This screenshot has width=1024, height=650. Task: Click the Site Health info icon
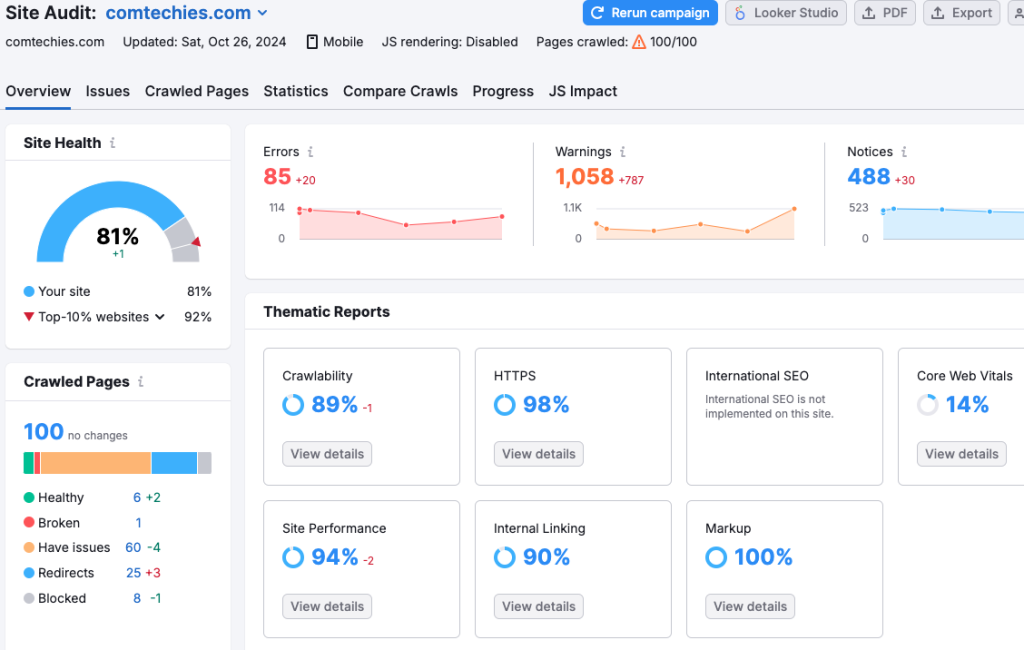(x=112, y=142)
